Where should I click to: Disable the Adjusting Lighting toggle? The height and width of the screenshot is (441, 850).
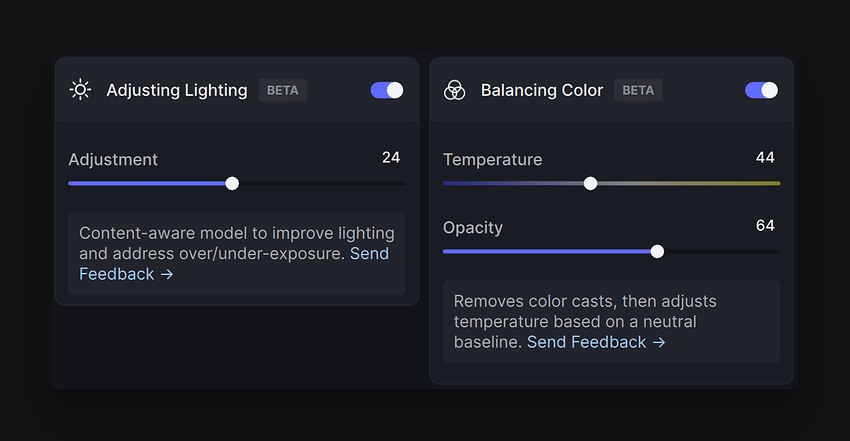tap(387, 90)
